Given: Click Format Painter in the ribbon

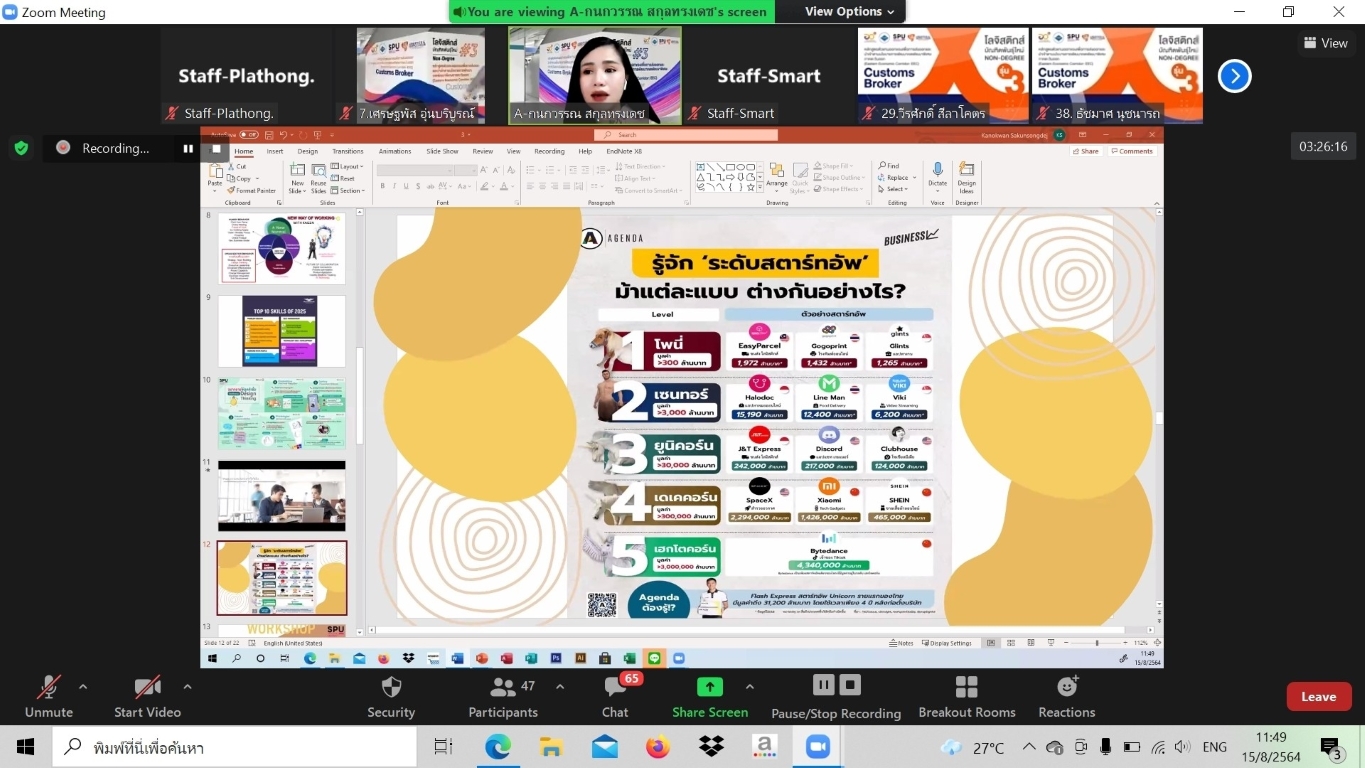Looking at the screenshot, I should coord(251,190).
